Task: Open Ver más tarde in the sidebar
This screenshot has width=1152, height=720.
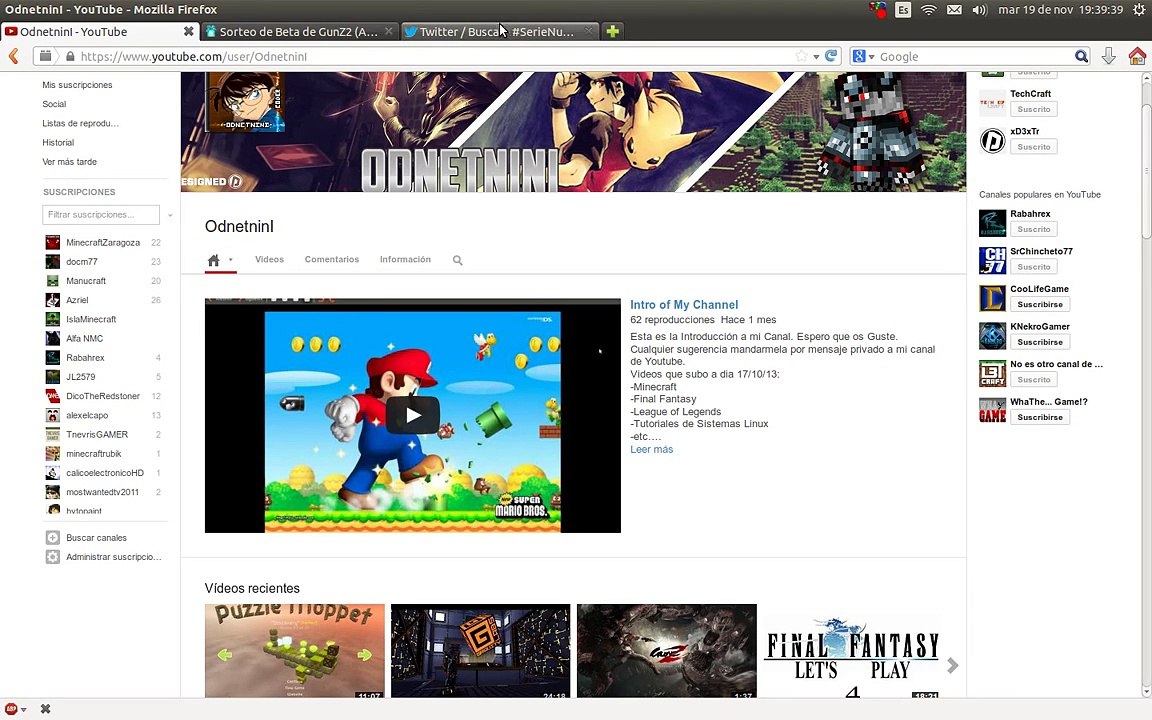Action: point(69,162)
